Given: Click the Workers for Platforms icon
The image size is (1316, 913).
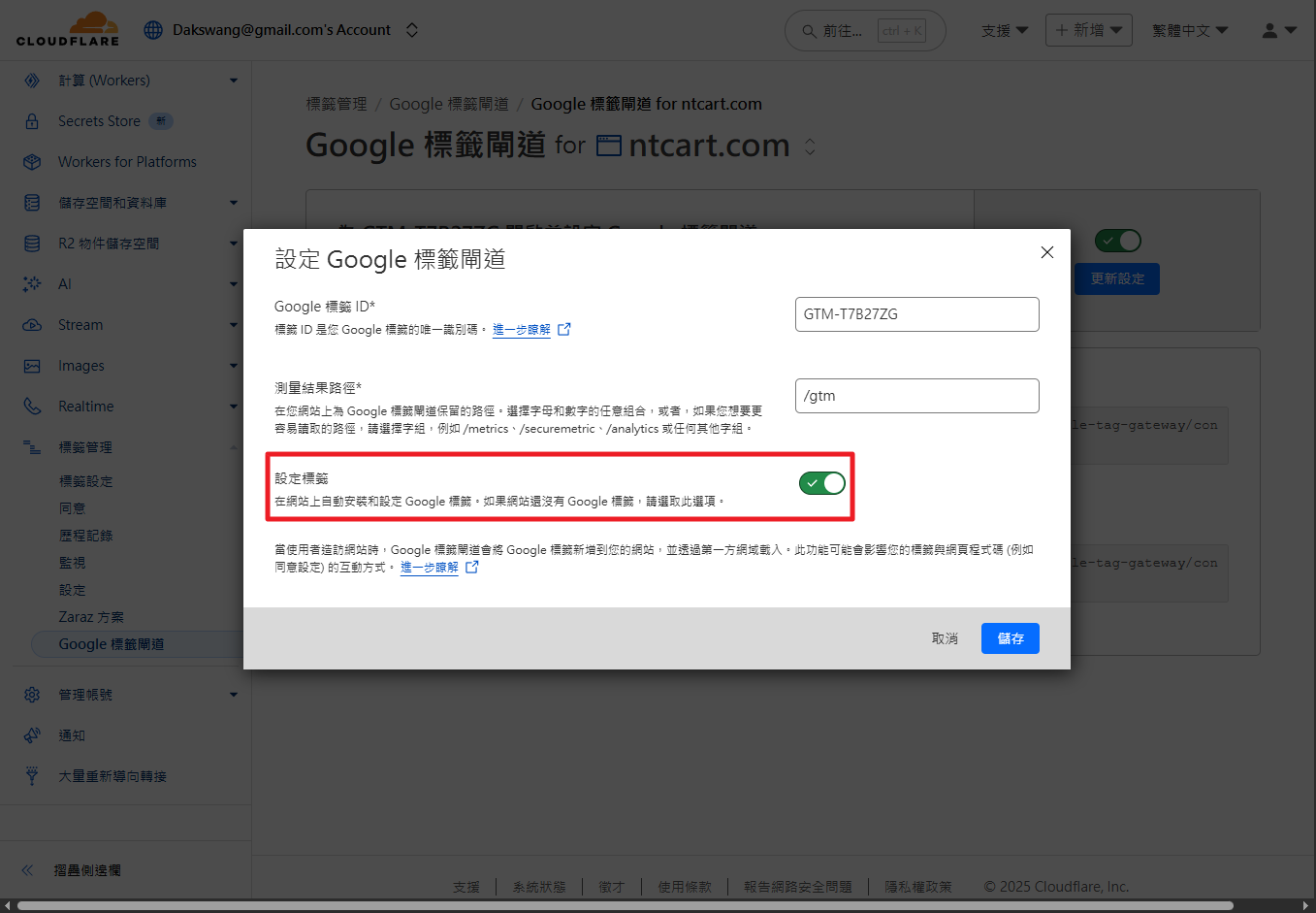Looking at the screenshot, I should coord(32,162).
